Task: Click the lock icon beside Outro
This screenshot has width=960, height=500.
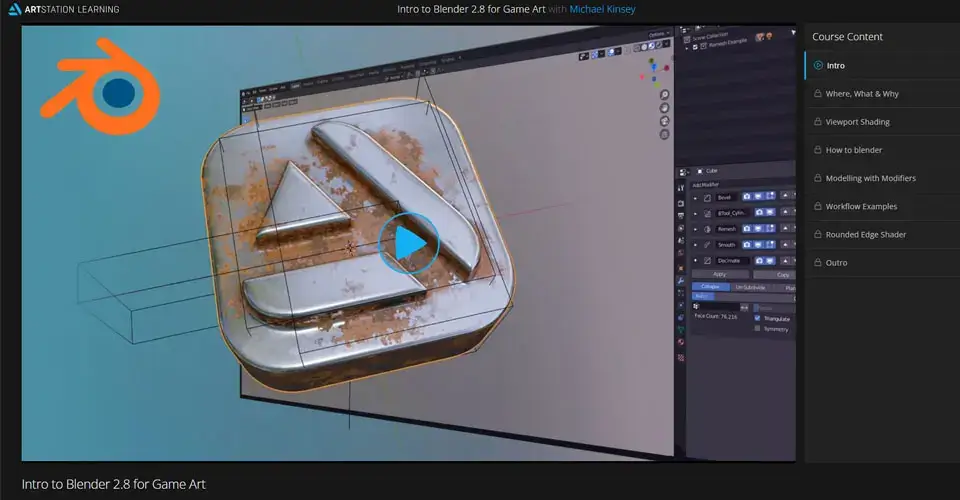Action: point(818,263)
